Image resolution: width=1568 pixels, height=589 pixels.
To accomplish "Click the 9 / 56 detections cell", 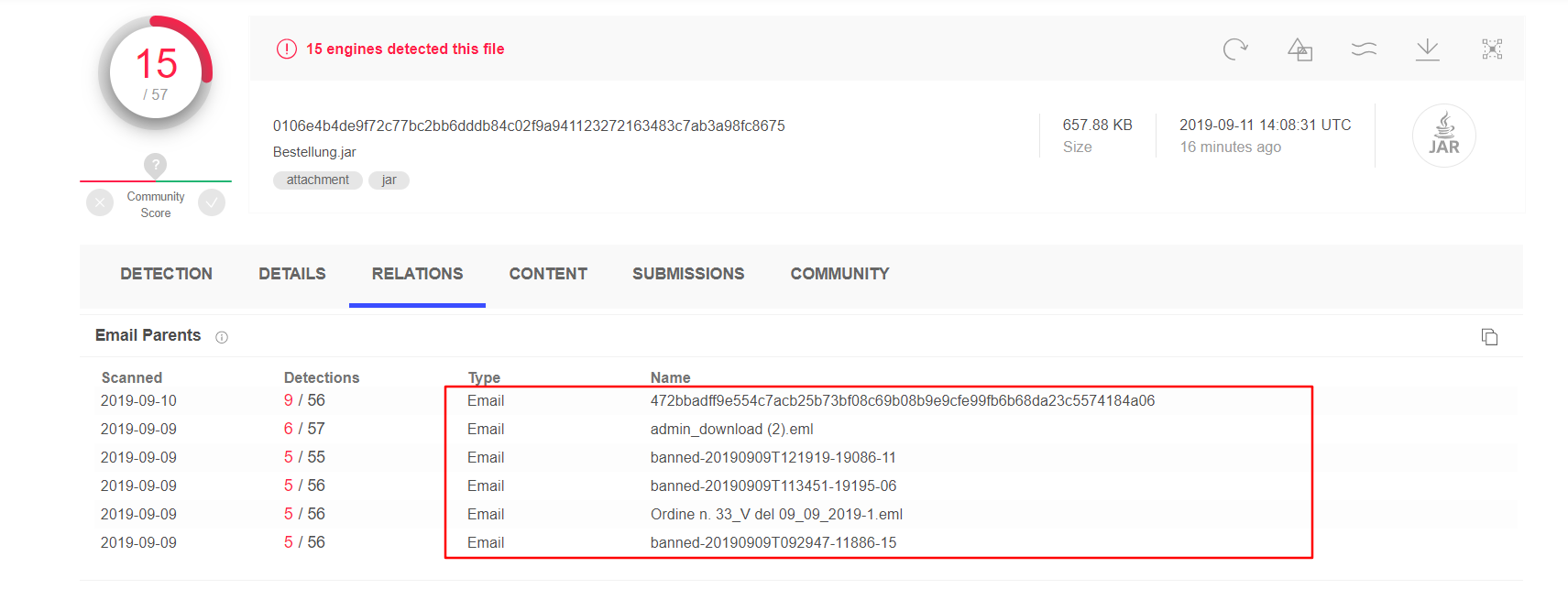I will pos(304,401).
